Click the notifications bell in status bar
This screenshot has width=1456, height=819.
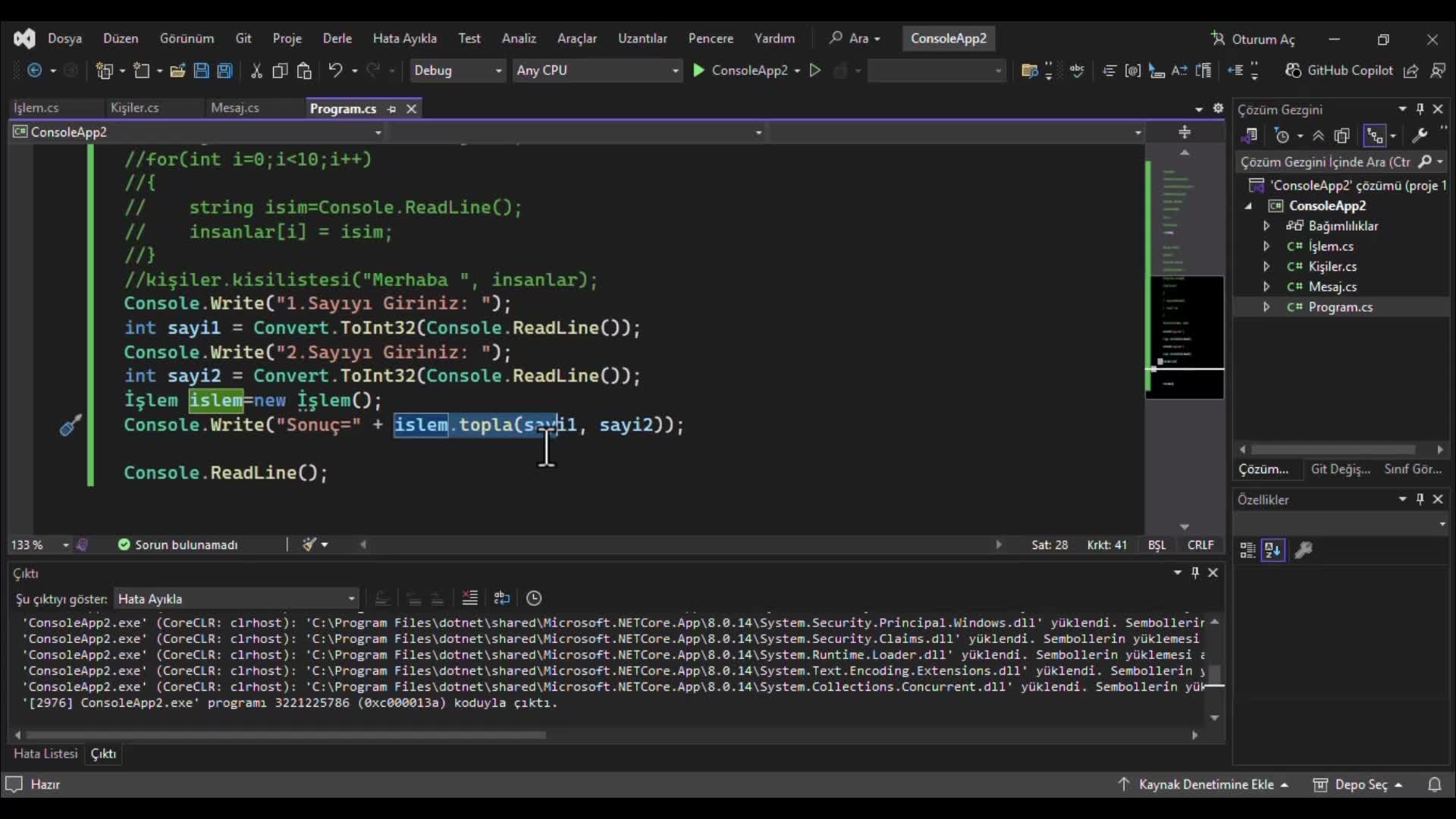[1435, 785]
